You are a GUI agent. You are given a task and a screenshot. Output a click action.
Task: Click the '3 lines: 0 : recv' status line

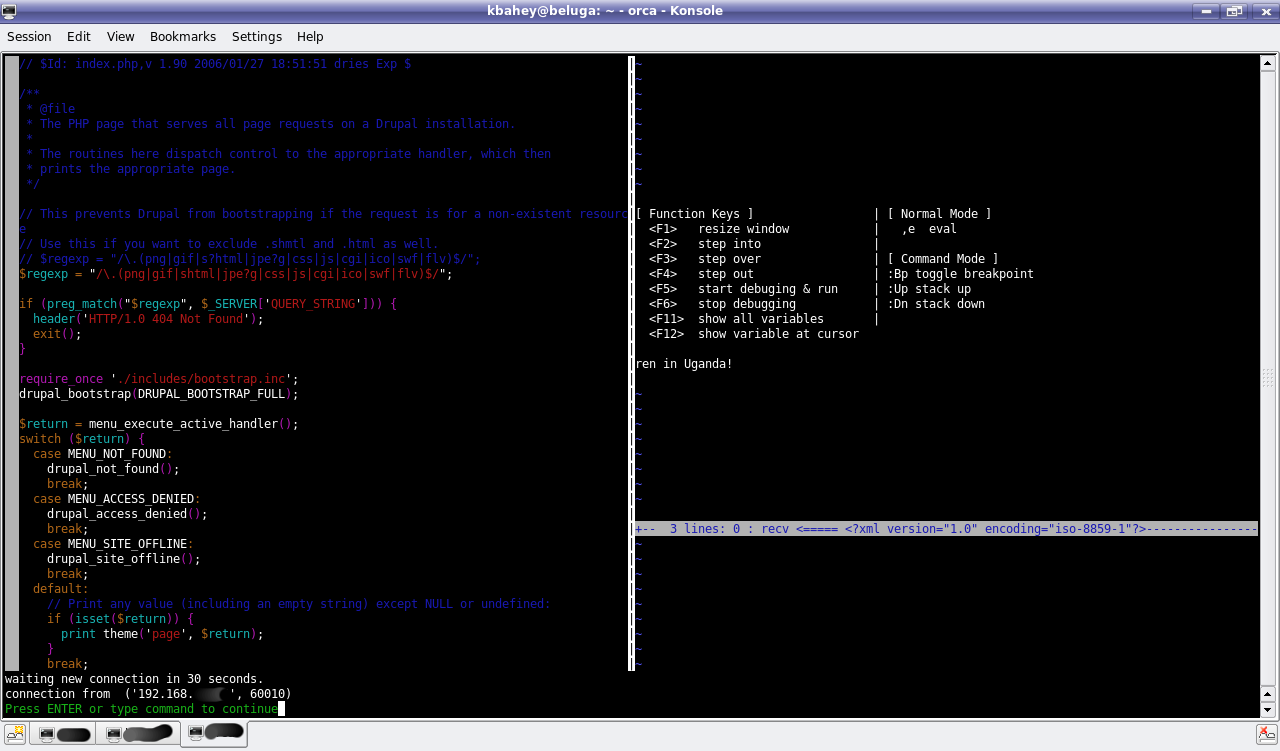(x=946, y=529)
